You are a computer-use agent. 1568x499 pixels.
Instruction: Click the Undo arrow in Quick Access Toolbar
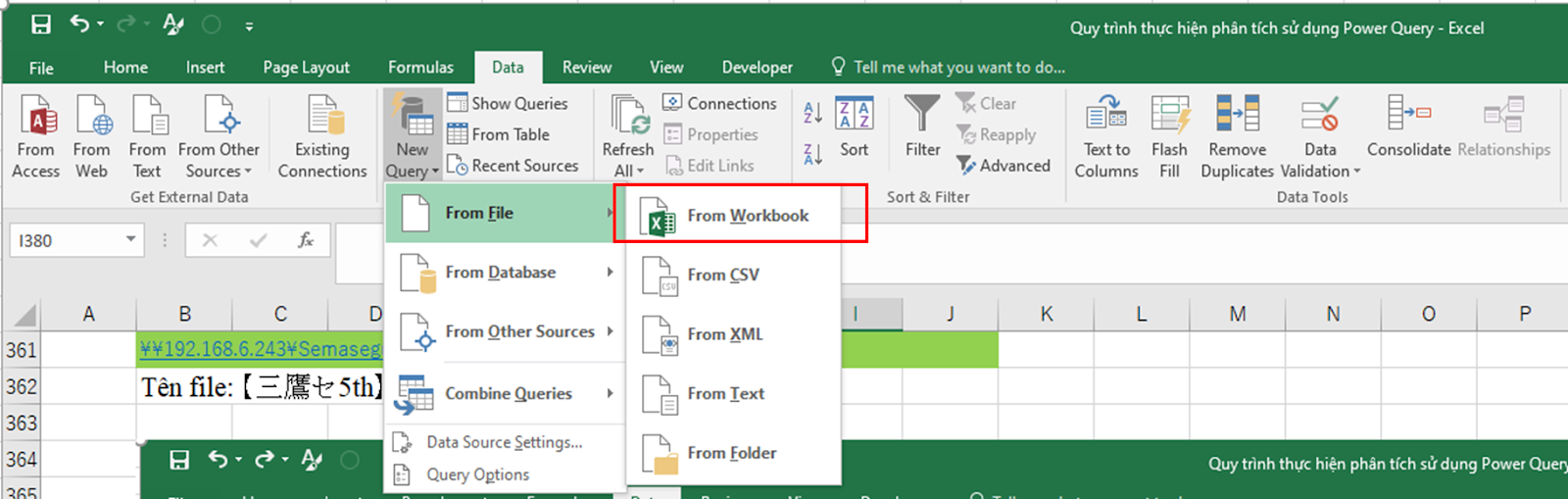(80, 25)
